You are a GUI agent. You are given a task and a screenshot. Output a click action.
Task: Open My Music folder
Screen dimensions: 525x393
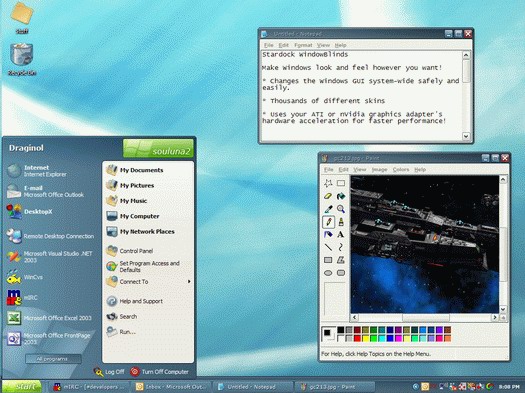pyautogui.click(x=148, y=201)
